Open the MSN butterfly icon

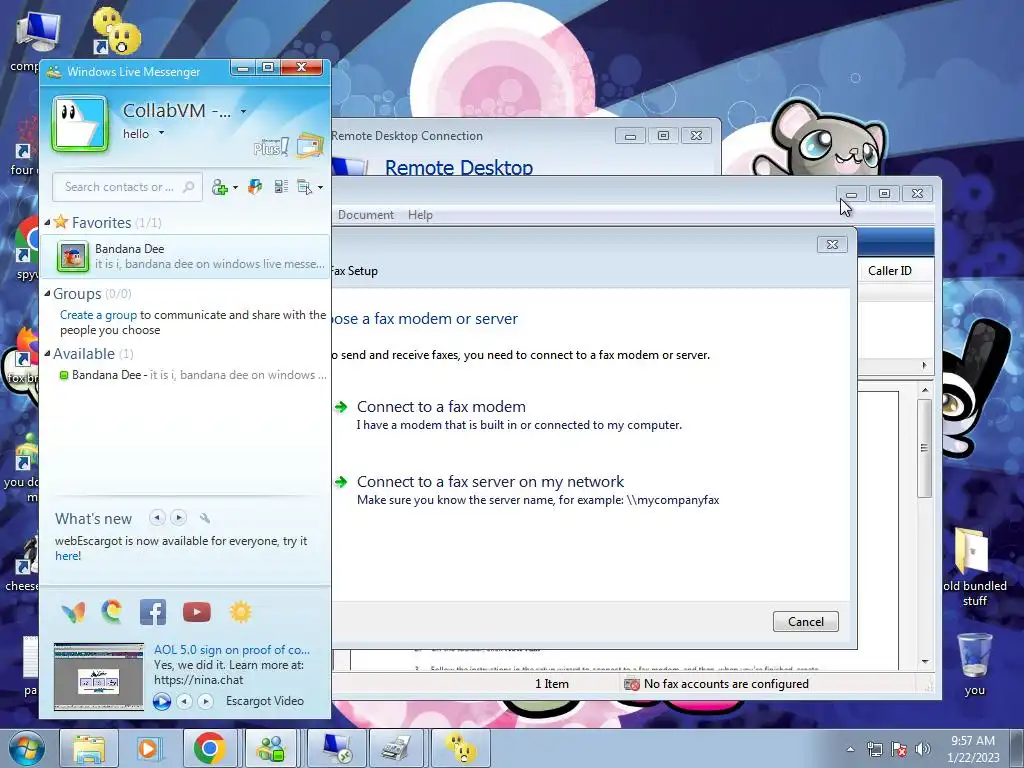[73, 612]
